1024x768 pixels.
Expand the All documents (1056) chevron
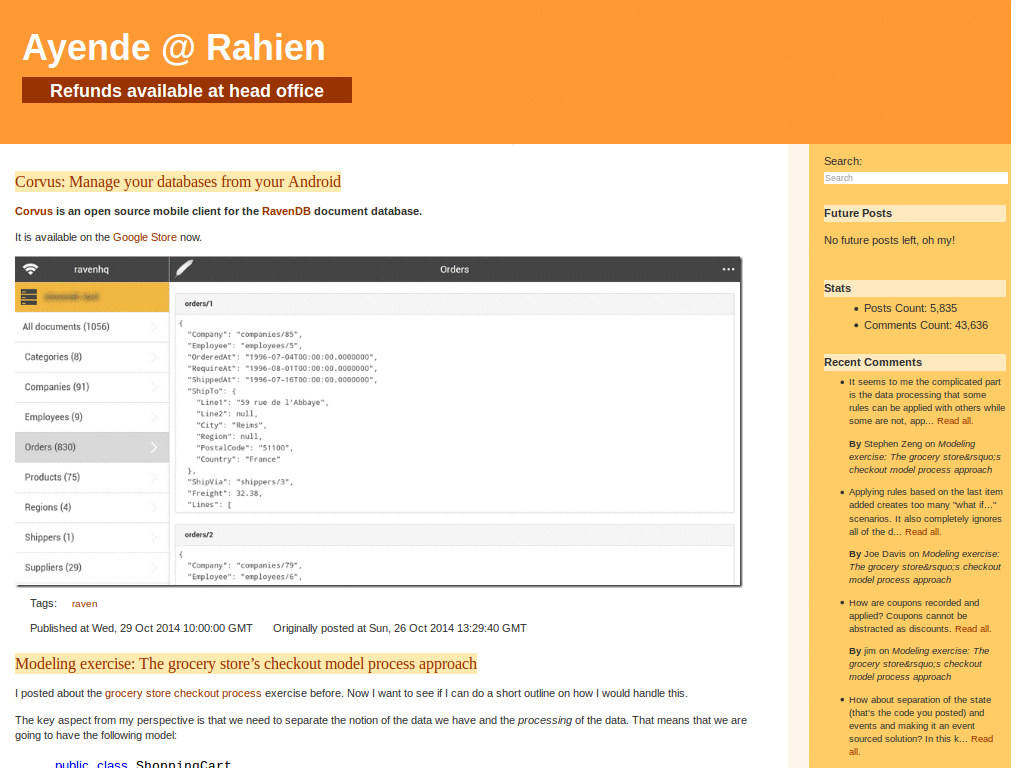[x=154, y=327]
